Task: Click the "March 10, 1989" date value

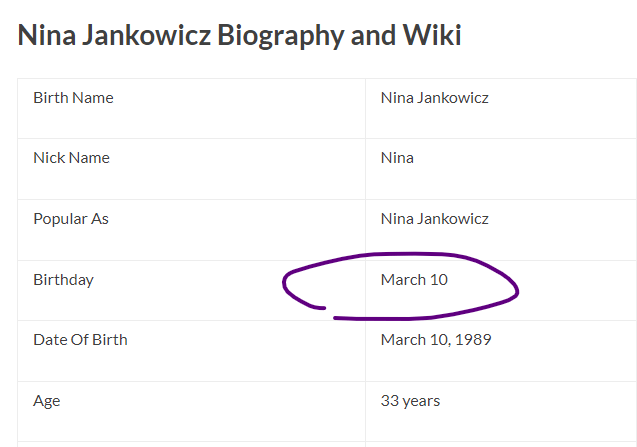Action: pyautogui.click(x=436, y=340)
